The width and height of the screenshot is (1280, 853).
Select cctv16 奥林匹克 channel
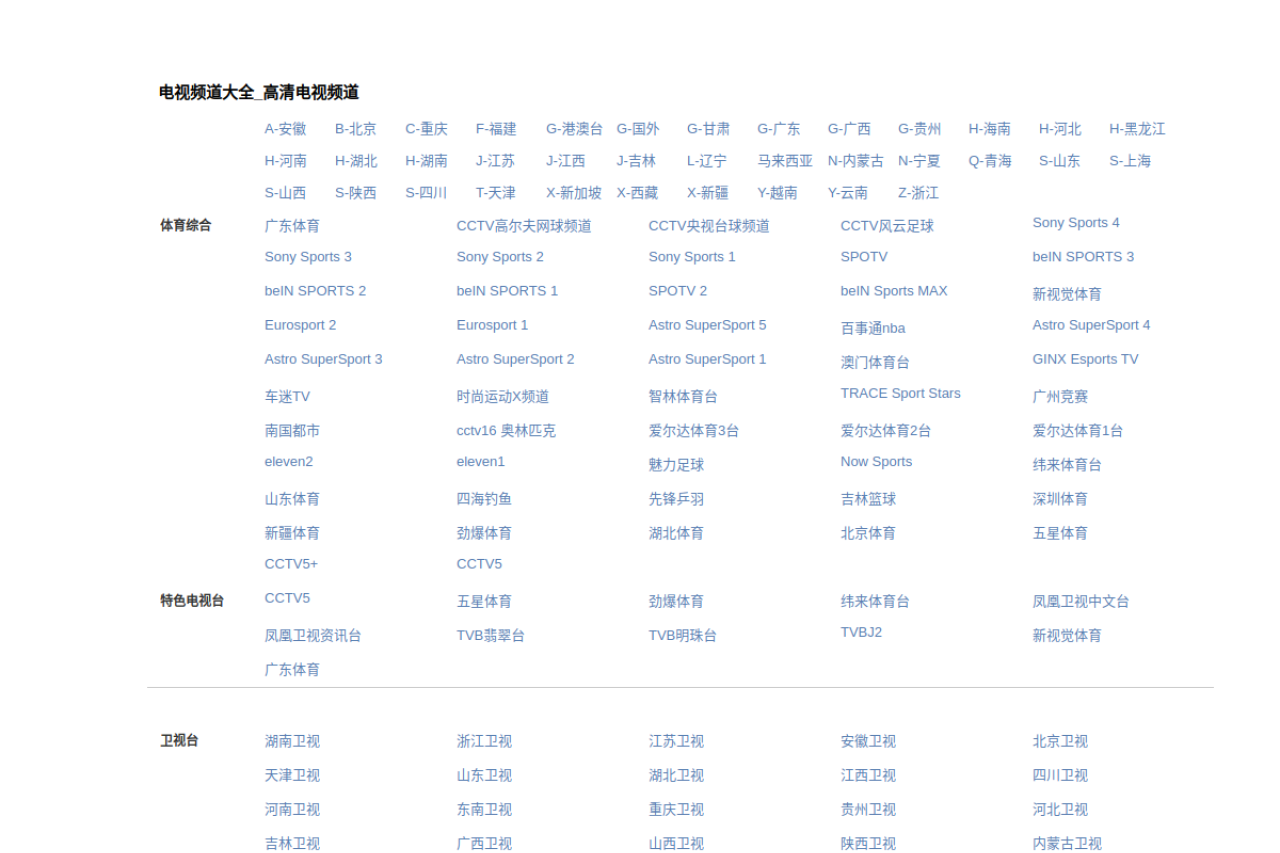[x=506, y=431]
